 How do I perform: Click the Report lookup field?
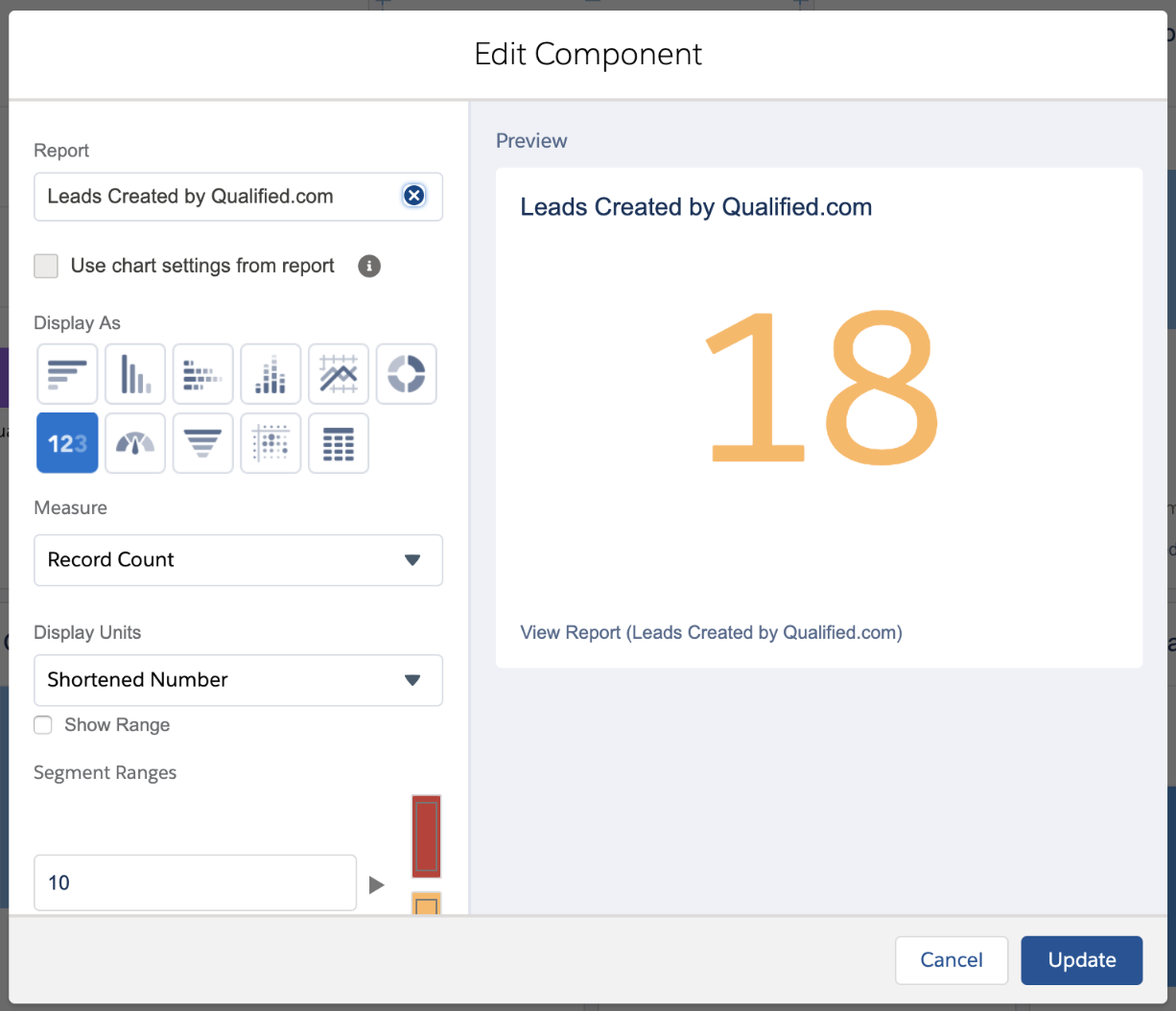coord(238,197)
